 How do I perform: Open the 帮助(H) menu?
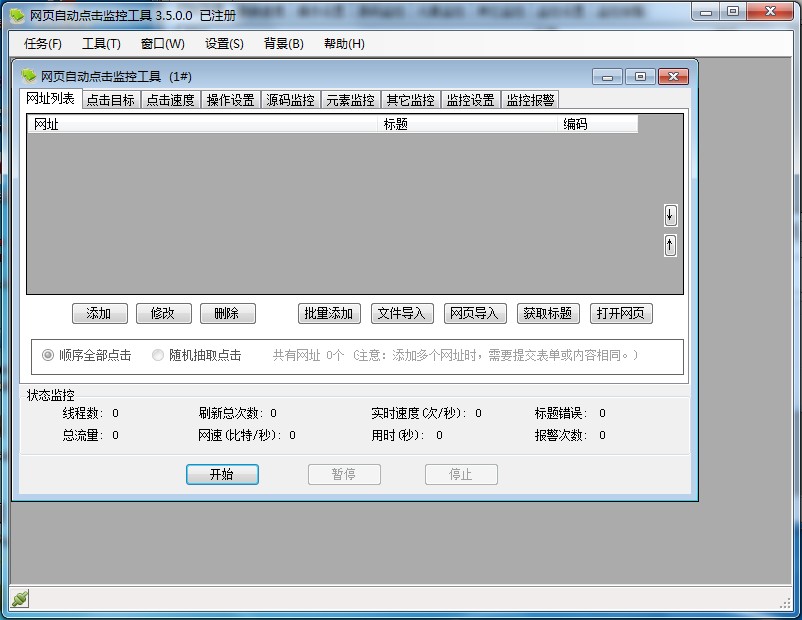[x=344, y=44]
